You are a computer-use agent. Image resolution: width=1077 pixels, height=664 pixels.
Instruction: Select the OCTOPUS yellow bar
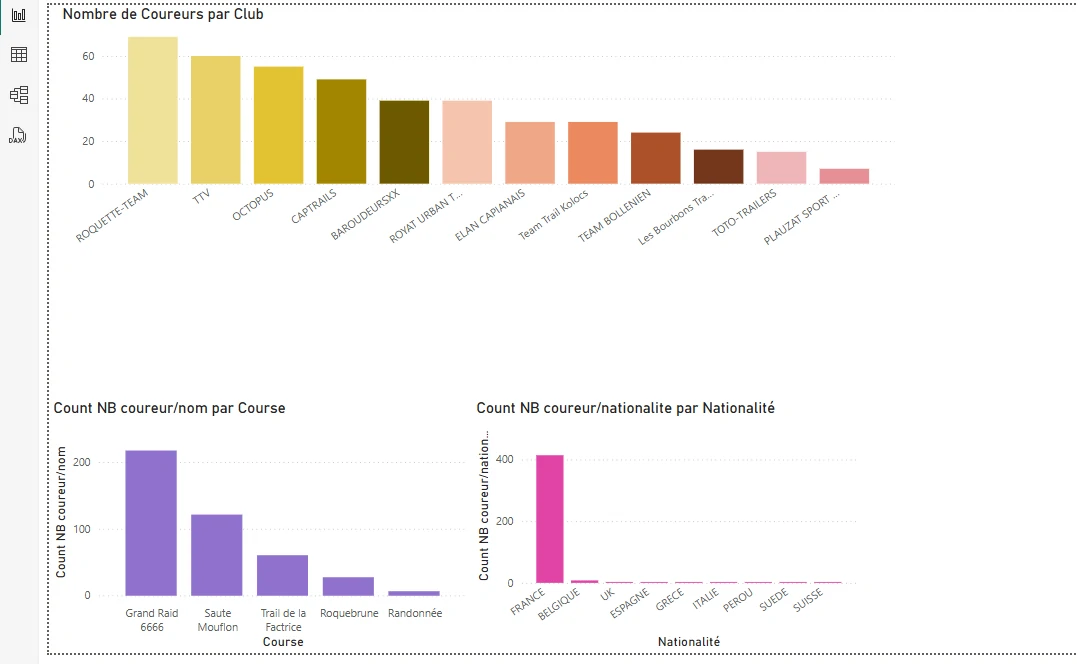pos(279,126)
